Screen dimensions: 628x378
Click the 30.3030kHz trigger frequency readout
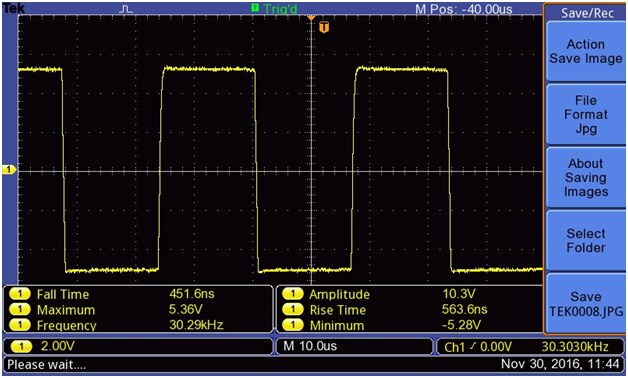(575, 346)
